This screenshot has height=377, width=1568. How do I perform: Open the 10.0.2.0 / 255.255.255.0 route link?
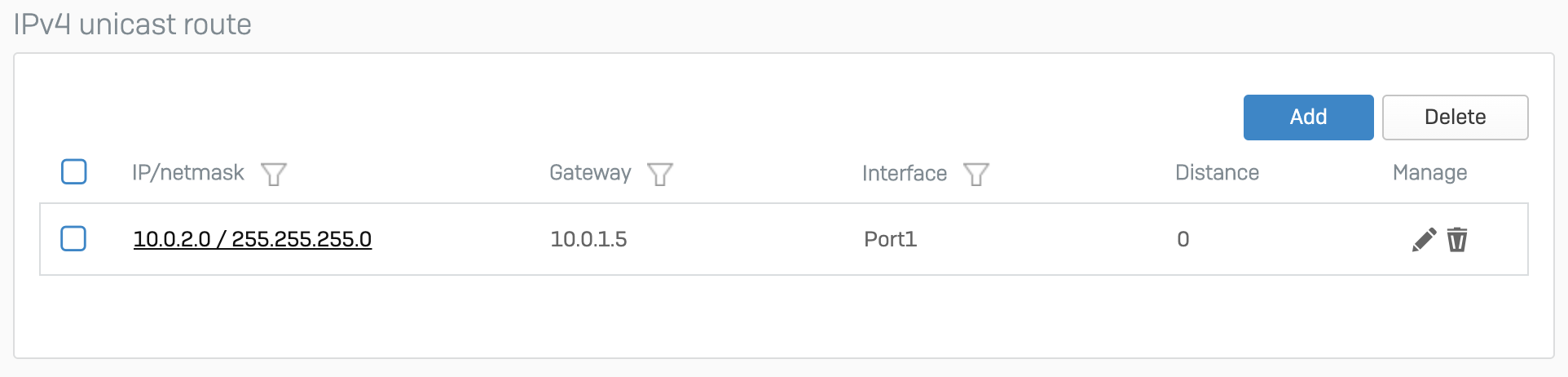click(x=253, y=239)
